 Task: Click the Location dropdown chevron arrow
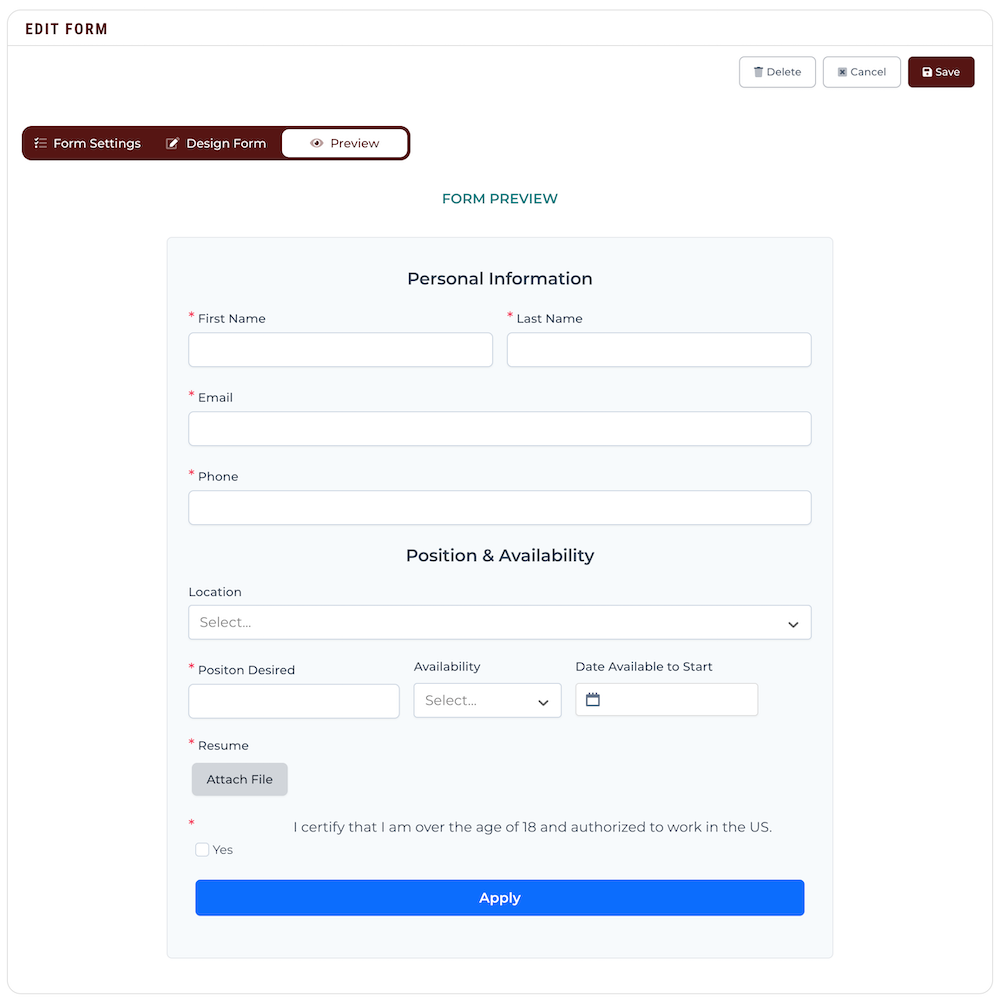click(x=793, y=624)
